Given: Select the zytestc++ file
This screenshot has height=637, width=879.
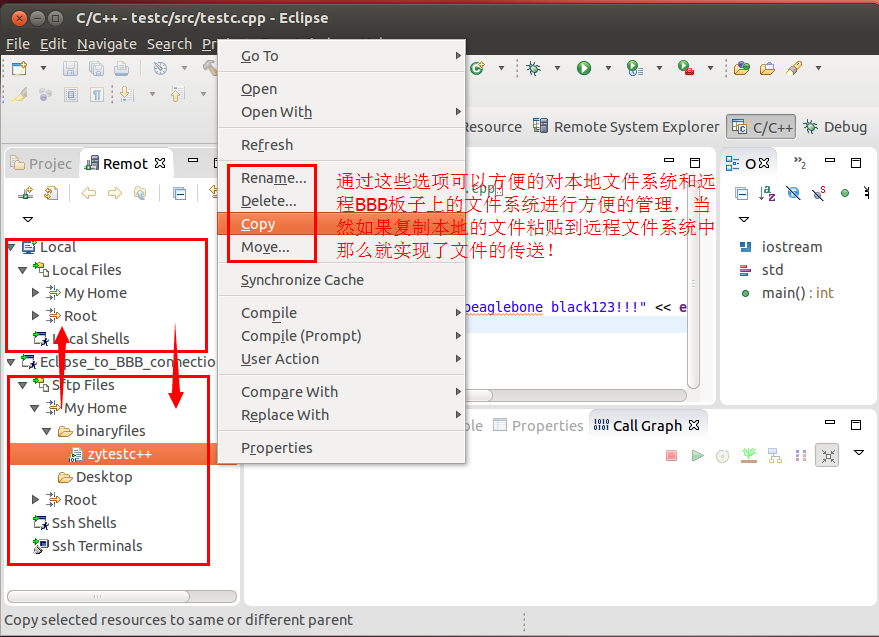Looking at the screenshot, I should 119,454.
